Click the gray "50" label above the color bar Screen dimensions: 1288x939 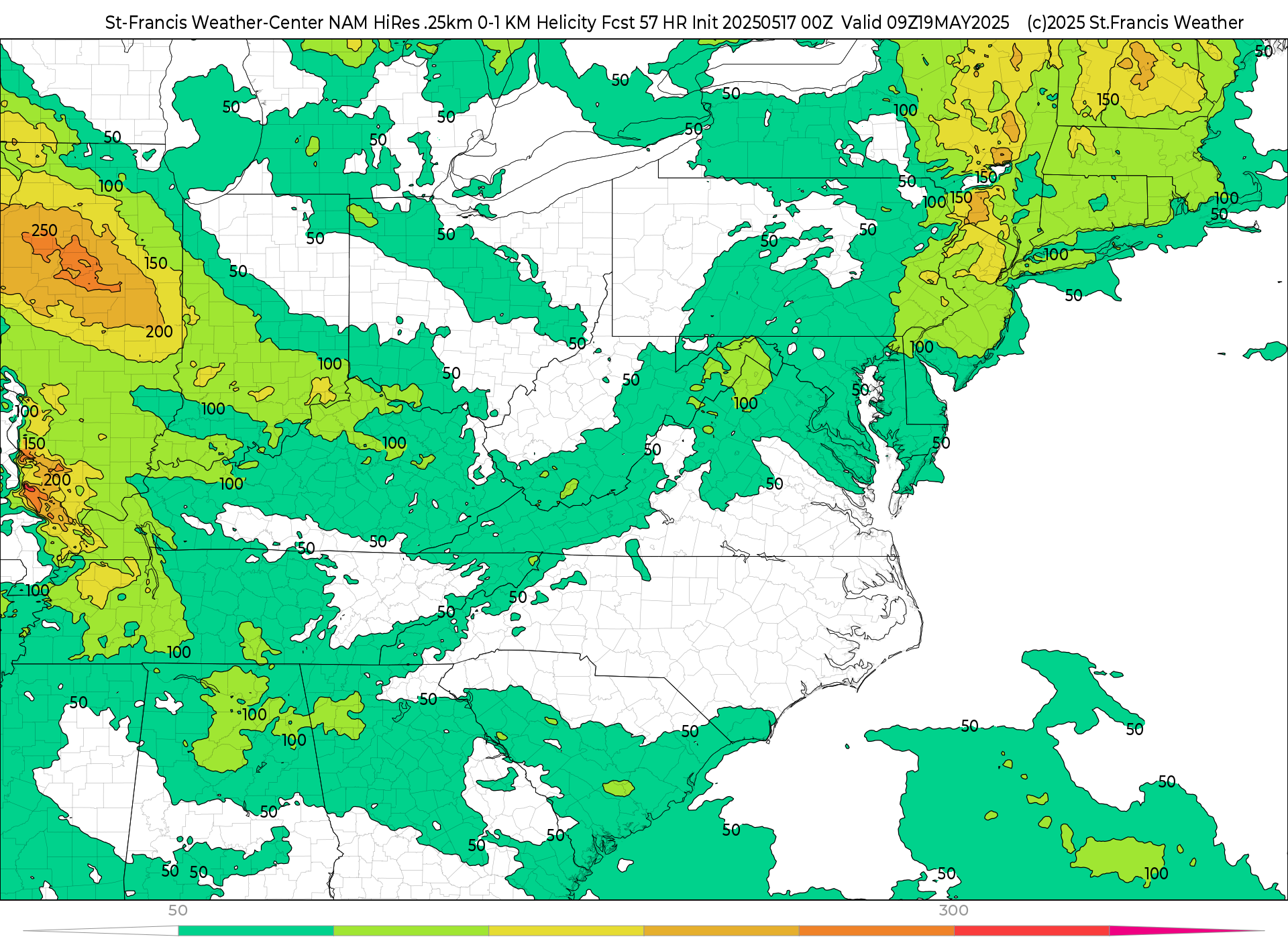click(x=178, y=910)
